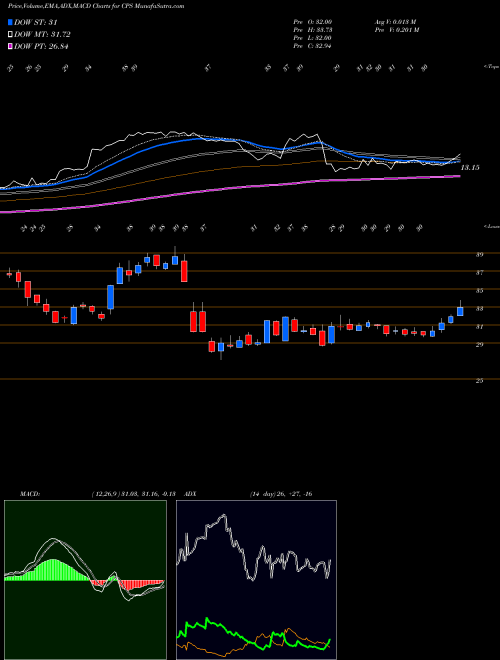Click the 'Pre V: 0.201 M' volume text
The width and height of the screenshot is (500, 660).
[398, 30]
